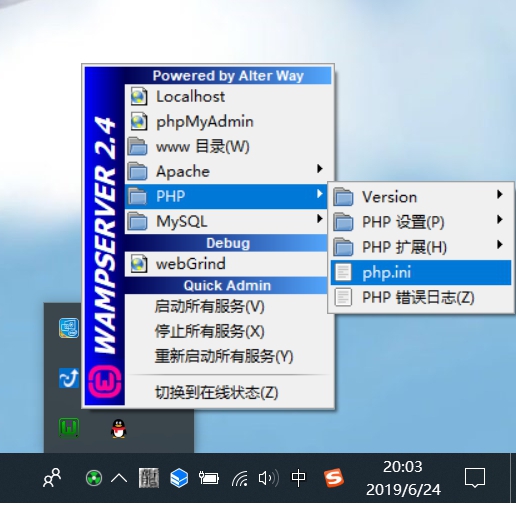
Task: Click the folder icon beside Apache
Action: [x=137, y=171]
